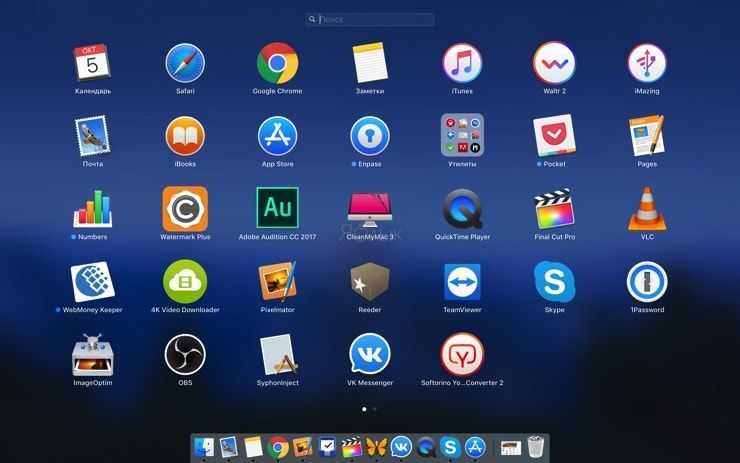Select the first Launchpad page dot
The height and width of the screenshot is (463, 740).
[364, 409]
